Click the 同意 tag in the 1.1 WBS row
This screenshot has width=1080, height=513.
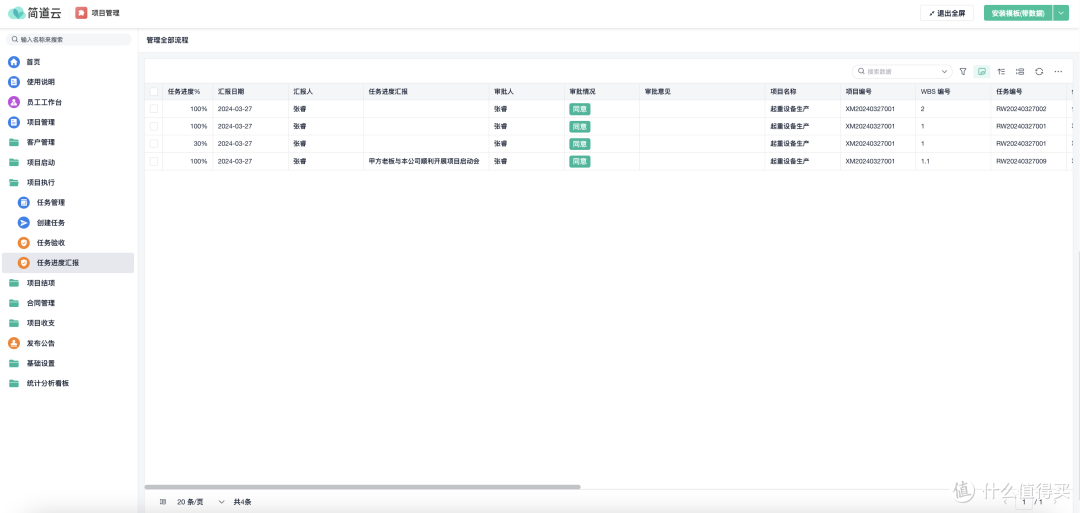[579, 161]
